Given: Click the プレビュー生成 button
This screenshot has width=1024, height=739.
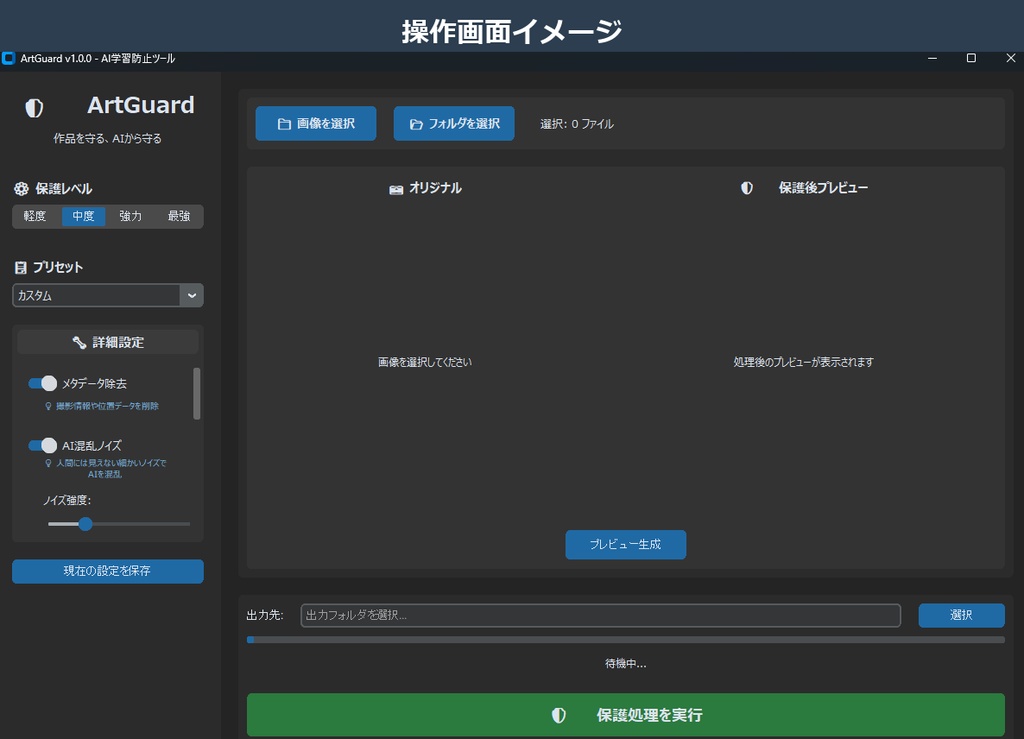Looking at the screenshot, I should point(625,544).
